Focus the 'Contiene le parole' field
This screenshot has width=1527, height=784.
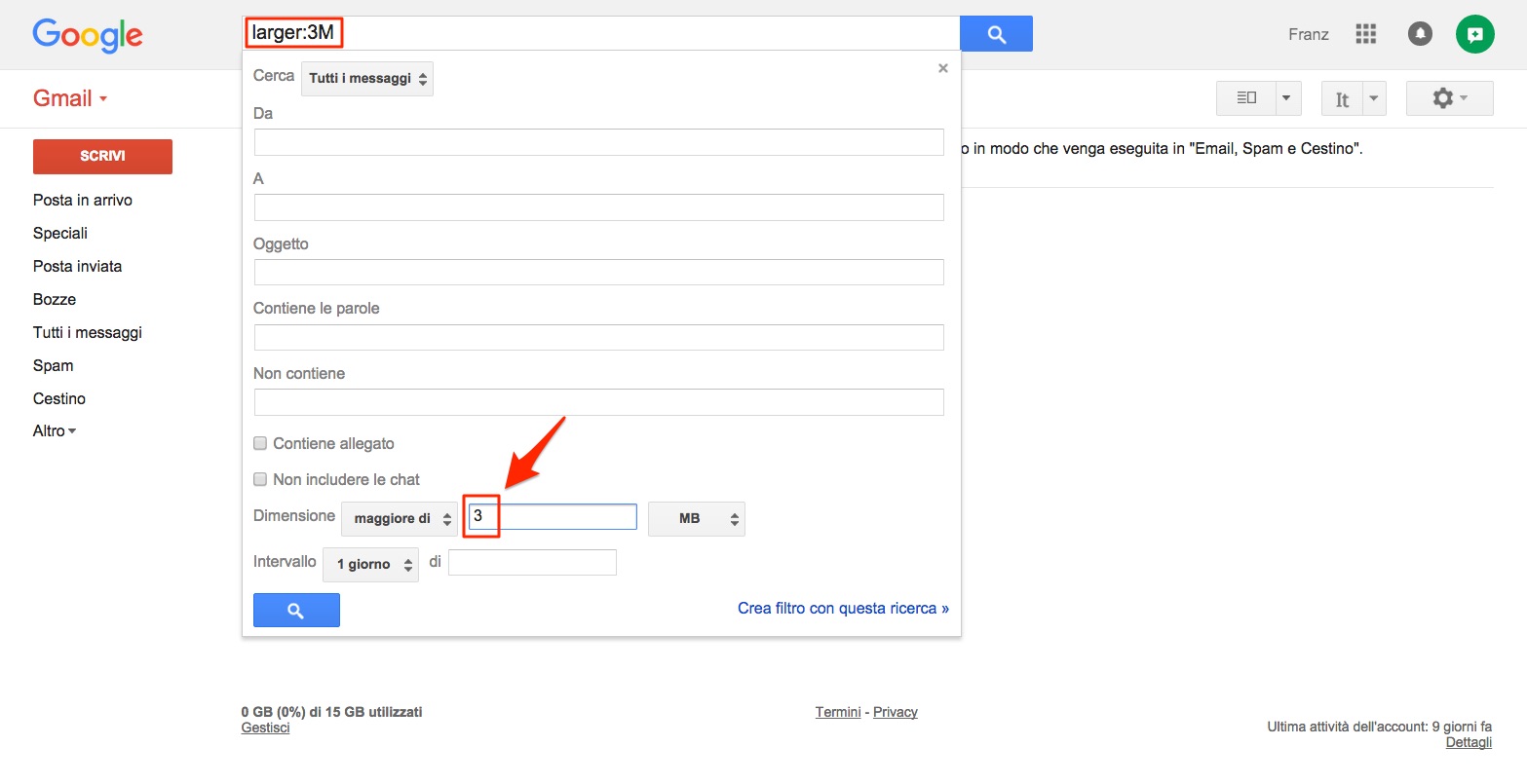click(x=599, y=337)
